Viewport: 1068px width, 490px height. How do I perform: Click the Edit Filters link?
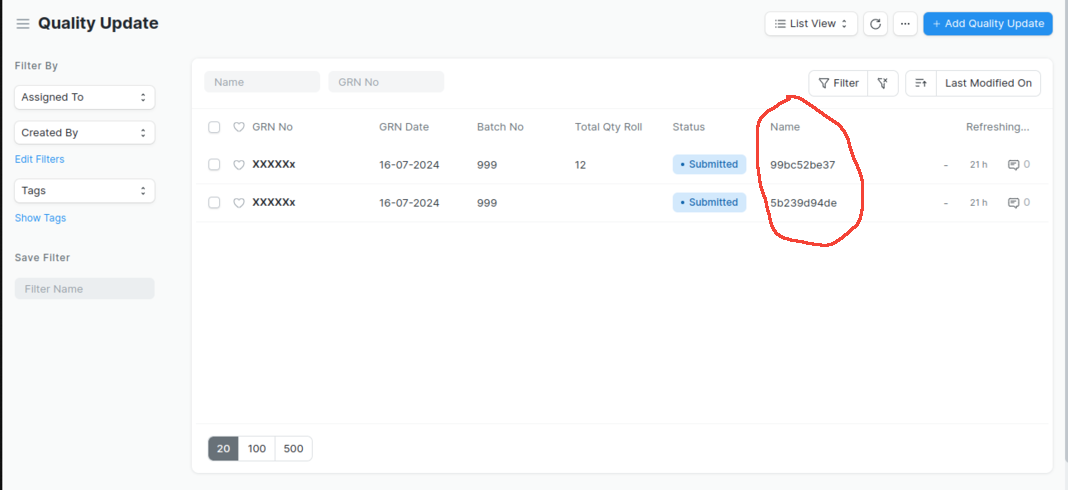click(40, 159)
